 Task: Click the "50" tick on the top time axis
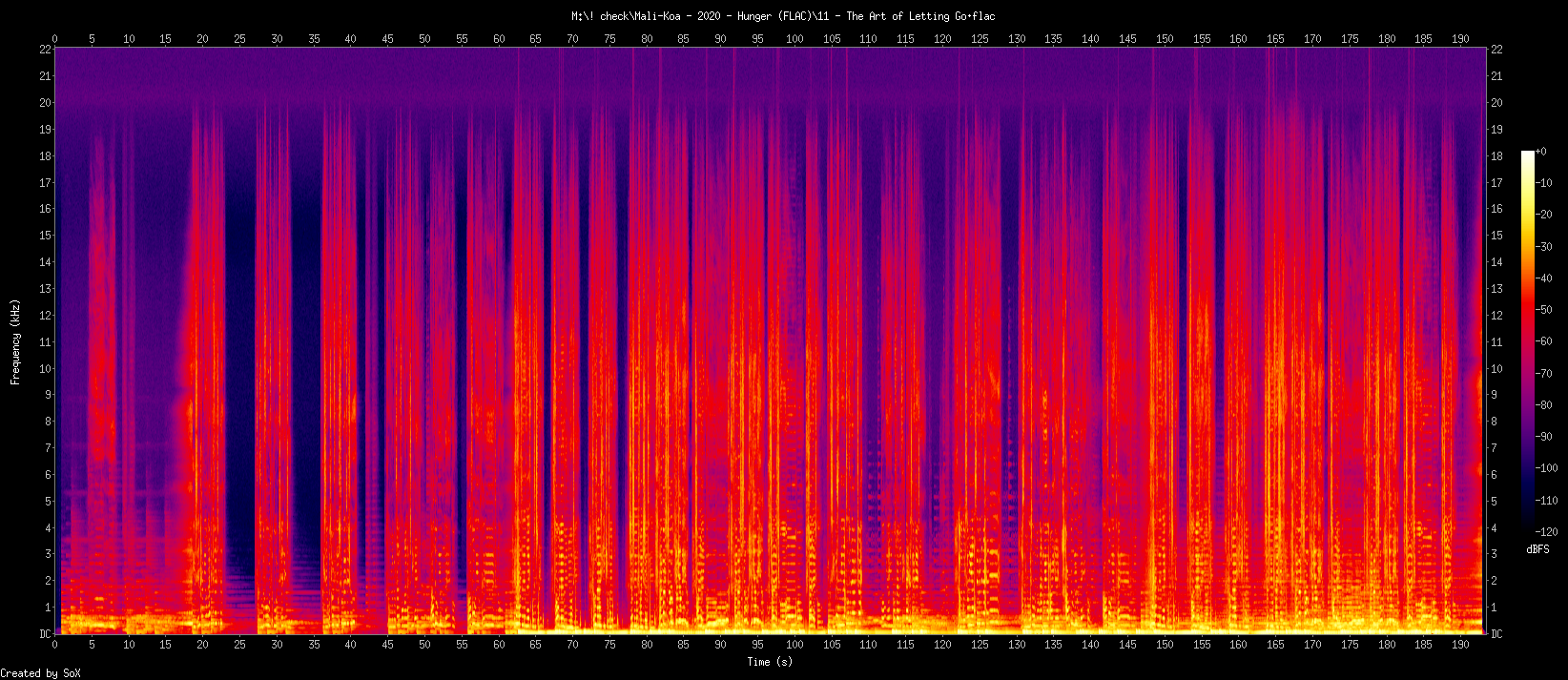click(x=425, y=39)
